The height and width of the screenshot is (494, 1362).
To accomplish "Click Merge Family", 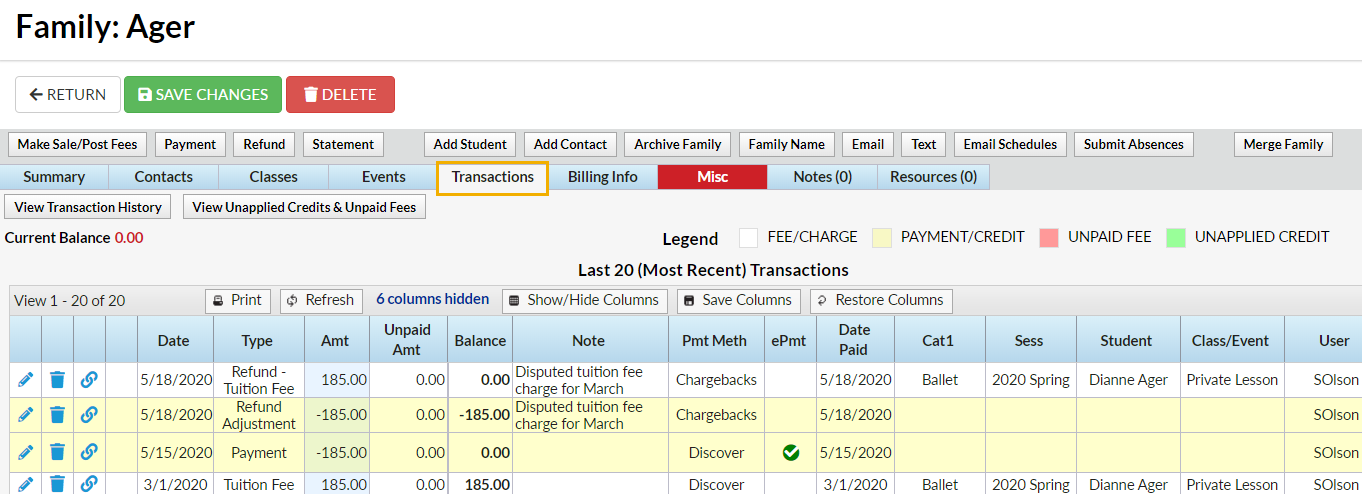I will coord(1283,144).
